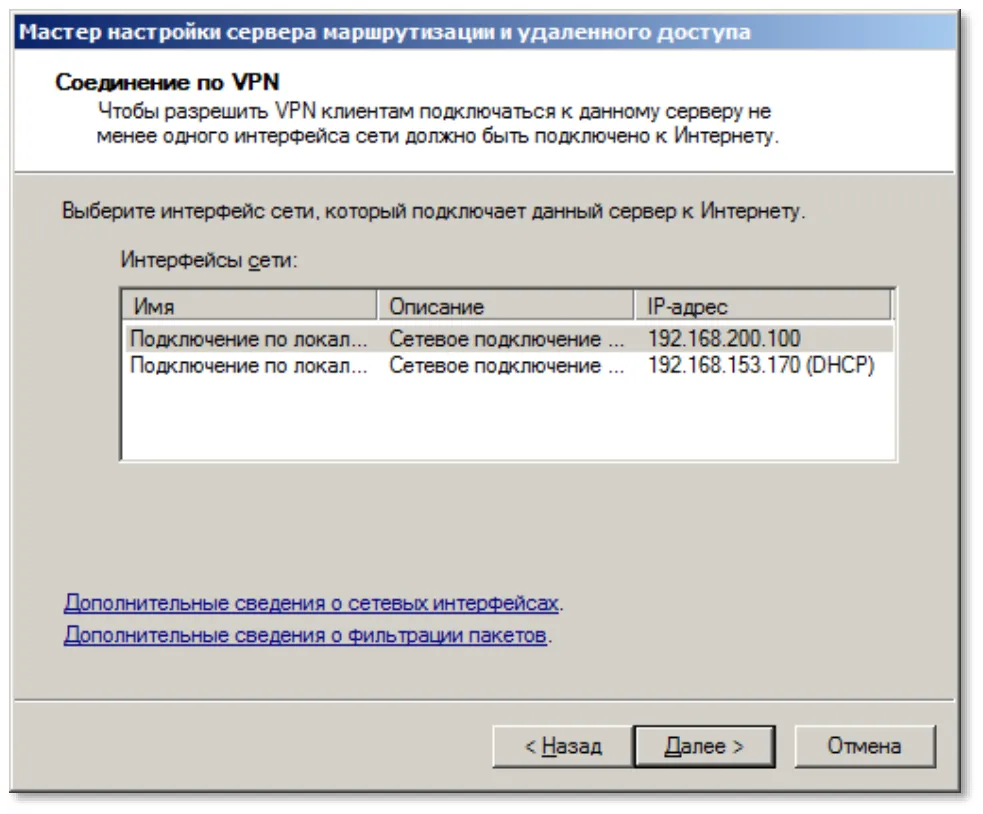The width and height of the screenshot is (983, 814).
Task: Select name cell of the 192.168.153.170 interface
Action: (x=249, y=365)
